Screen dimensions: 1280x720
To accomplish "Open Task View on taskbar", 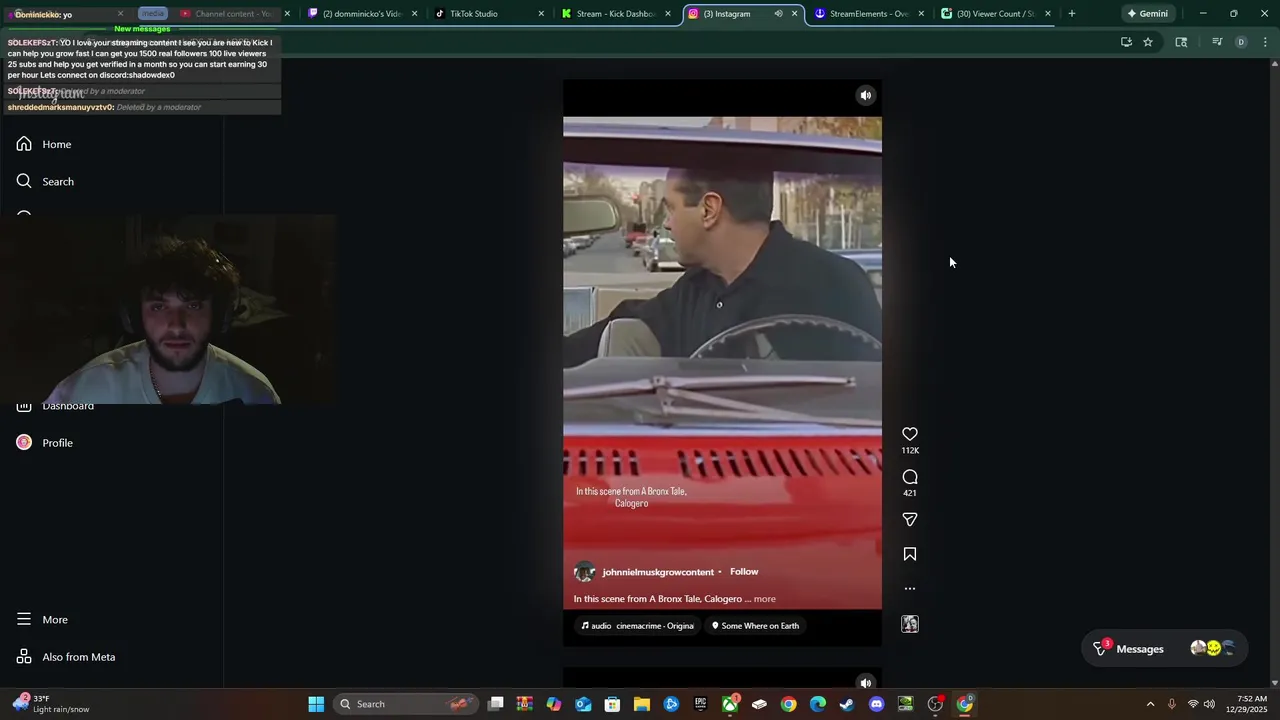I will point(496,704).
